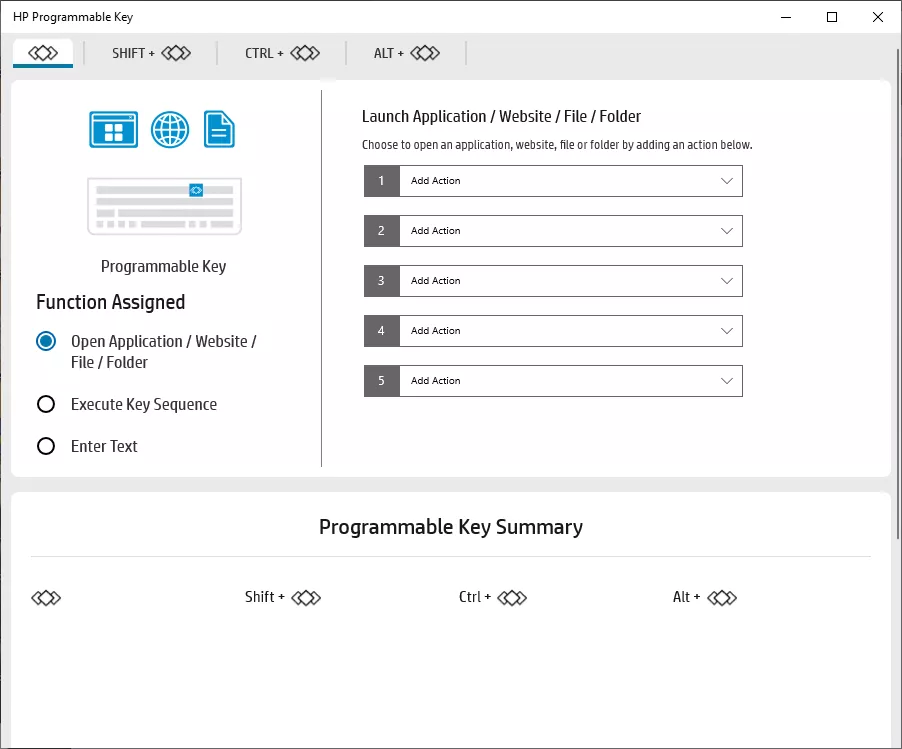Click the plain key icon in summary

click(46, 598)
